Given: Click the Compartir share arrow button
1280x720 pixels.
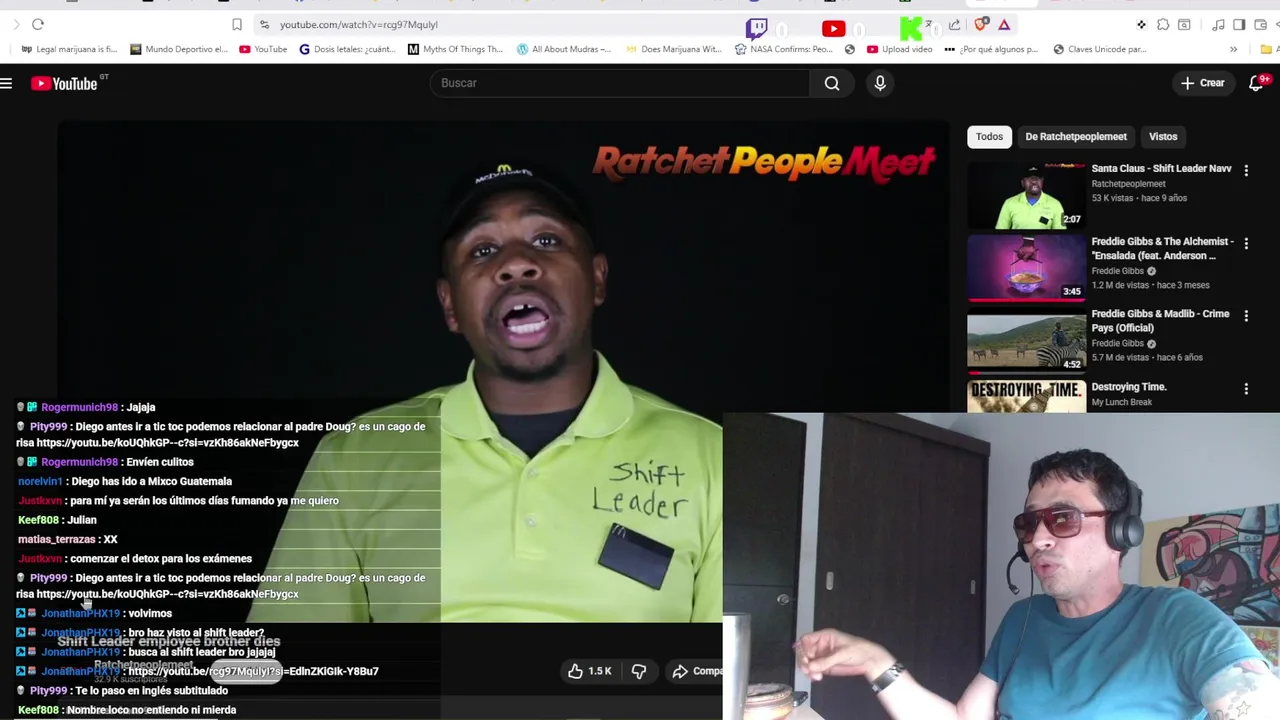Looking at the screenshot, I should (696, 671).
